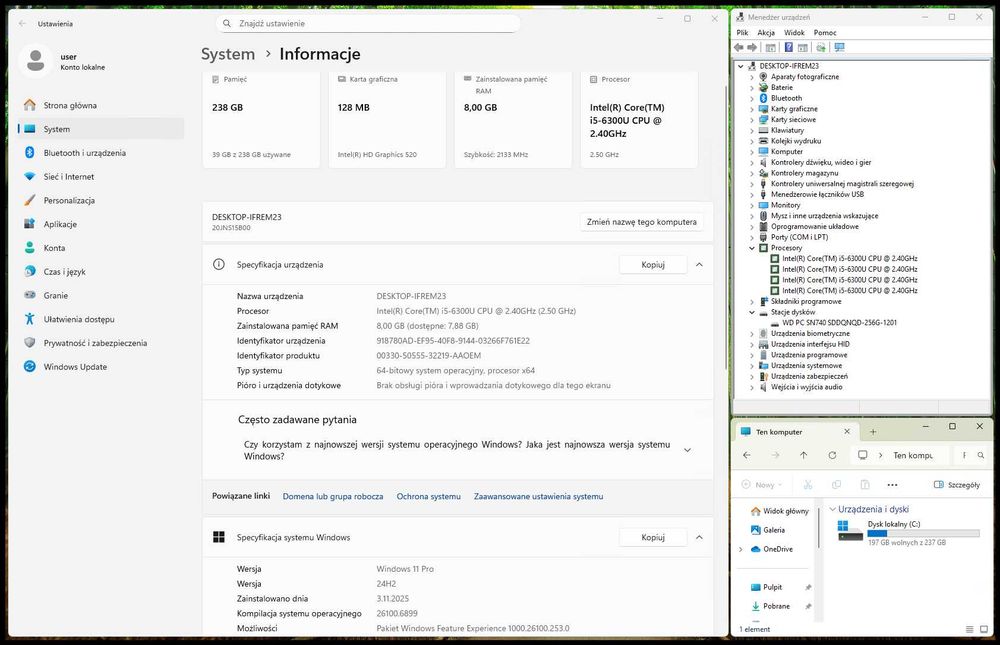
Task: Click the scan for hardware changes monitor icon
Action: pos(839,47)
